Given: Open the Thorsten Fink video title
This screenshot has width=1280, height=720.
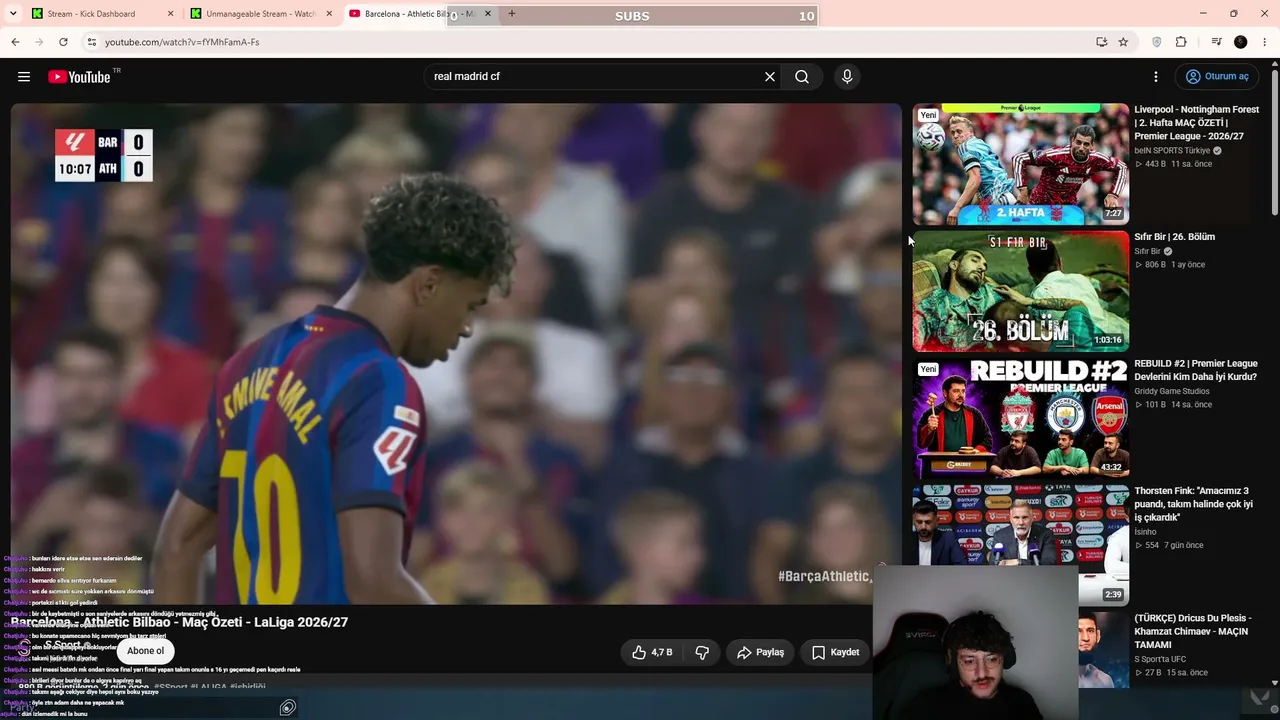Looking at the screenshot, I should click(x=1193, y=504).
